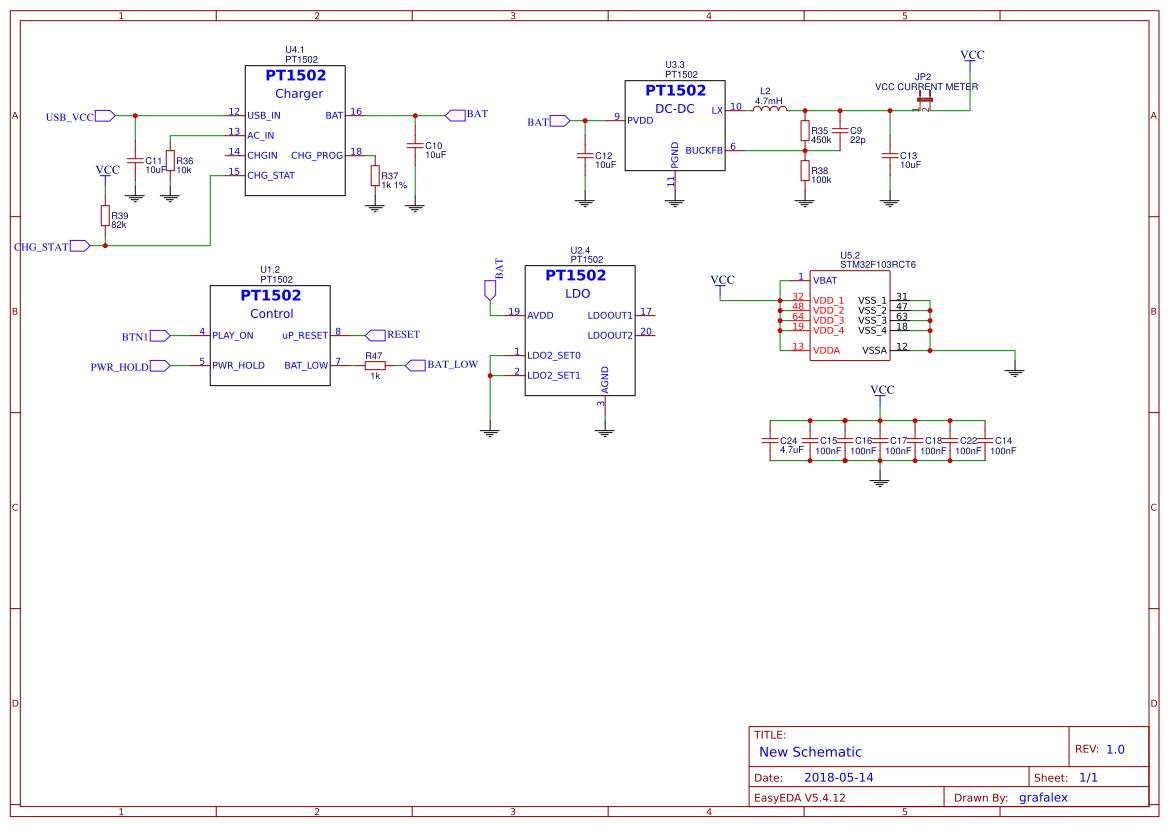Select resistor R35 450k symbol

pyautogui.click(x=805, y=131)
